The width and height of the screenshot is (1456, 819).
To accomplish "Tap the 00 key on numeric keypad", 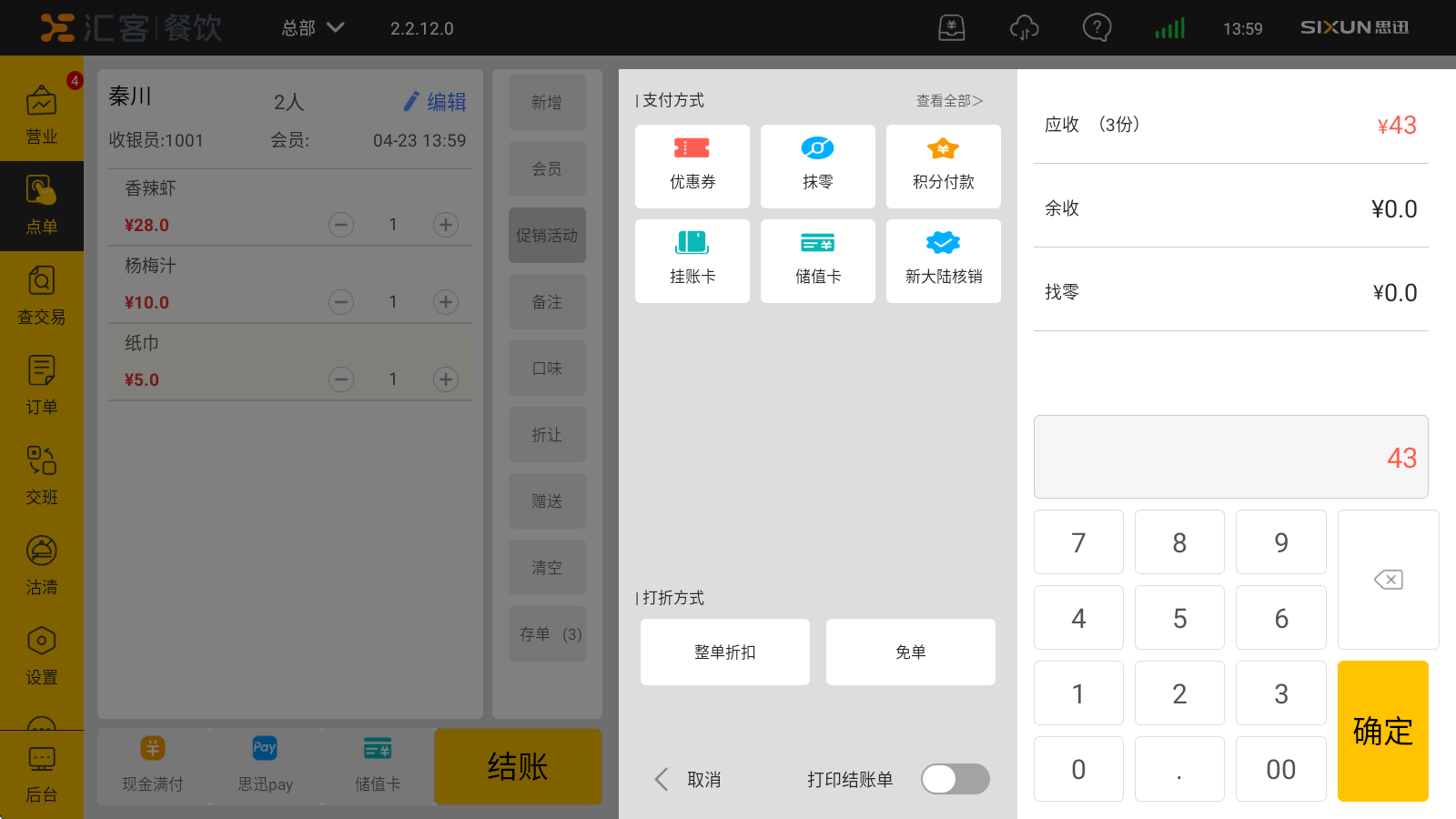I will pos(1281,769).
